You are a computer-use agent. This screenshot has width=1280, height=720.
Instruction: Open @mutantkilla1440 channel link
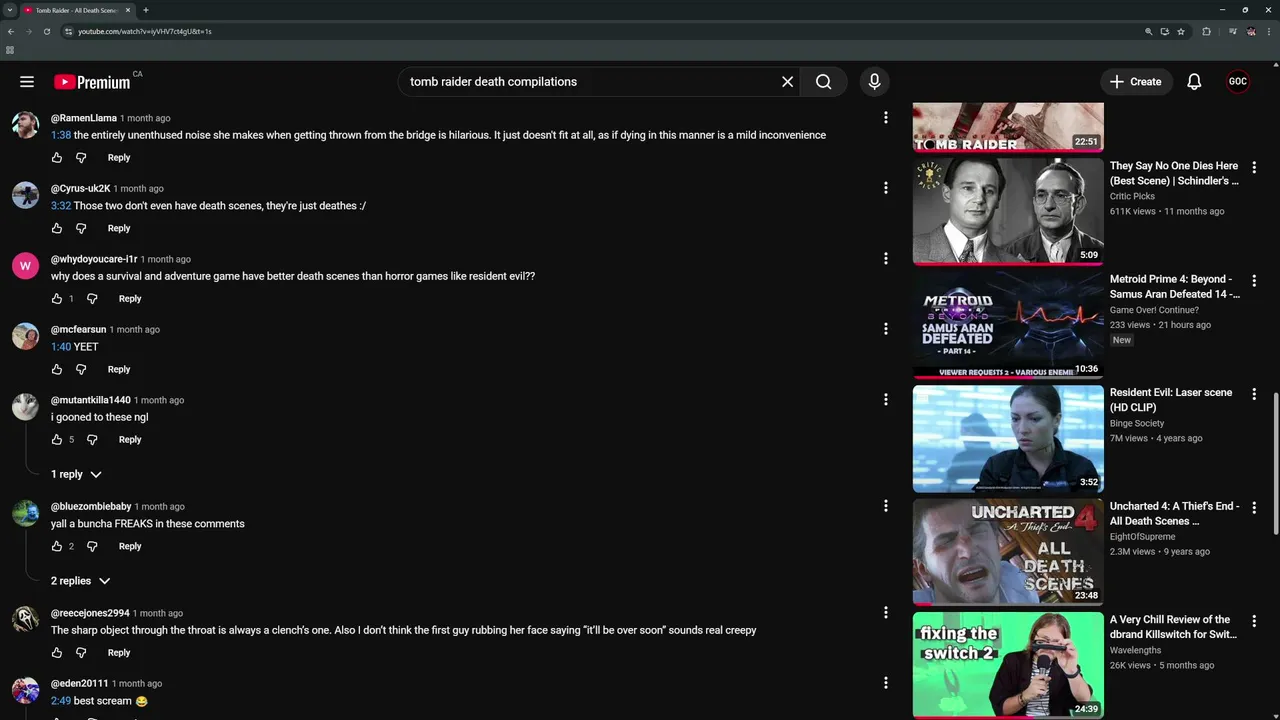[91, 400]
